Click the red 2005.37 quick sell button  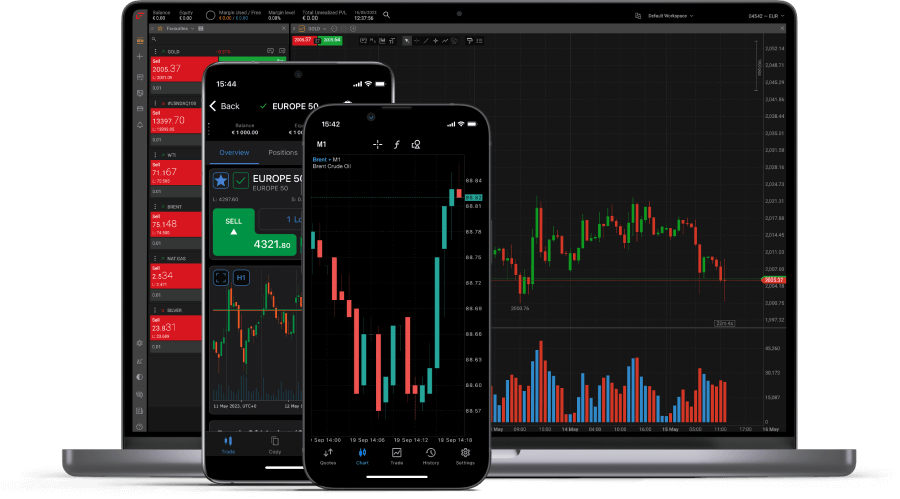coord(302,40)
